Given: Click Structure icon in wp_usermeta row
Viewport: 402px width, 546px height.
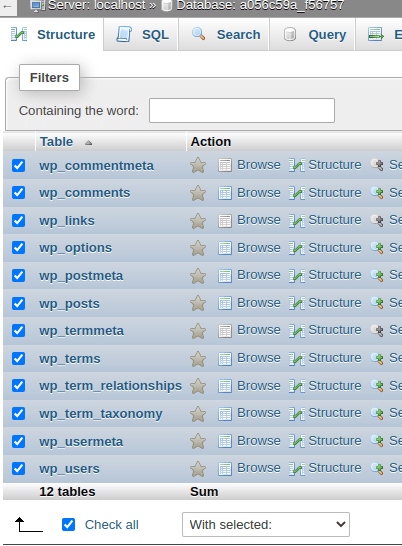Looking at the screenshot, I should 296,441.
